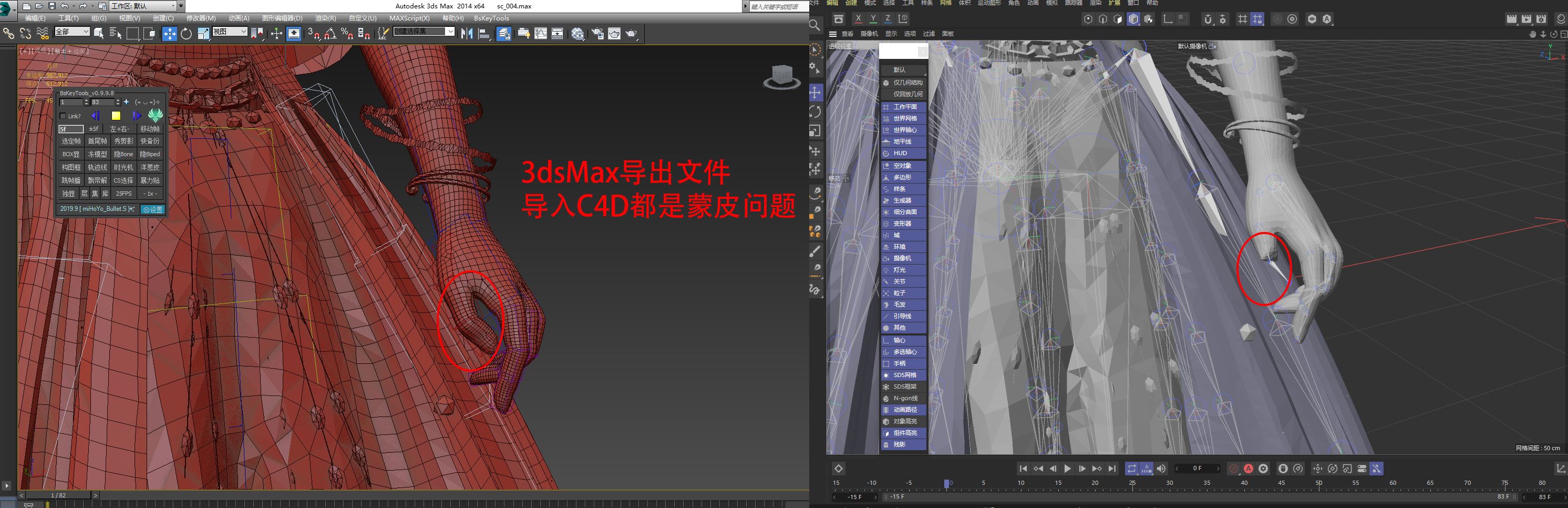Click the C4D timeline playhead at frame 0
Image resolution: width=1568 pixels, height=508 pixels.
[x=947, y=483]
